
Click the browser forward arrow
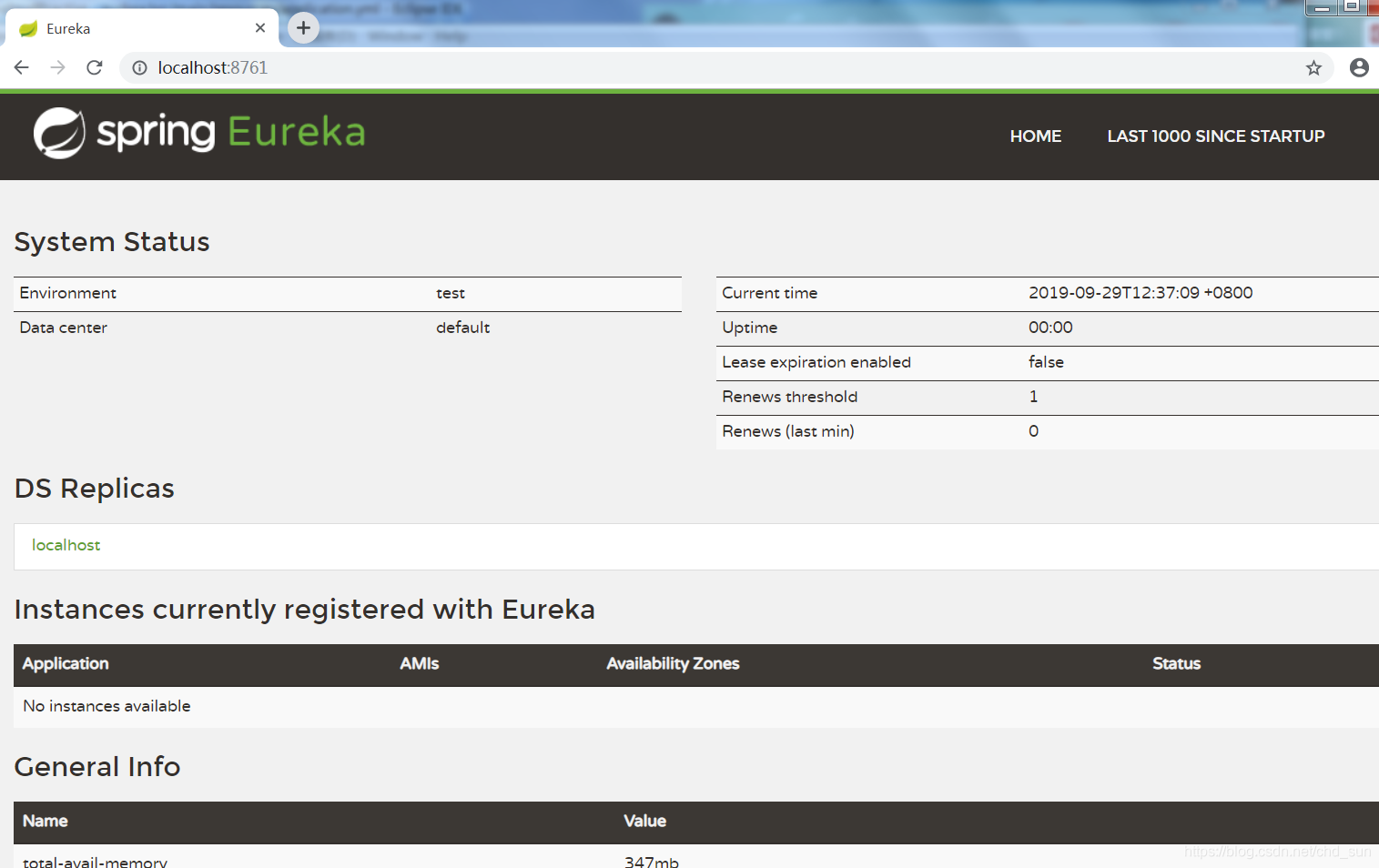coord(58,67)
